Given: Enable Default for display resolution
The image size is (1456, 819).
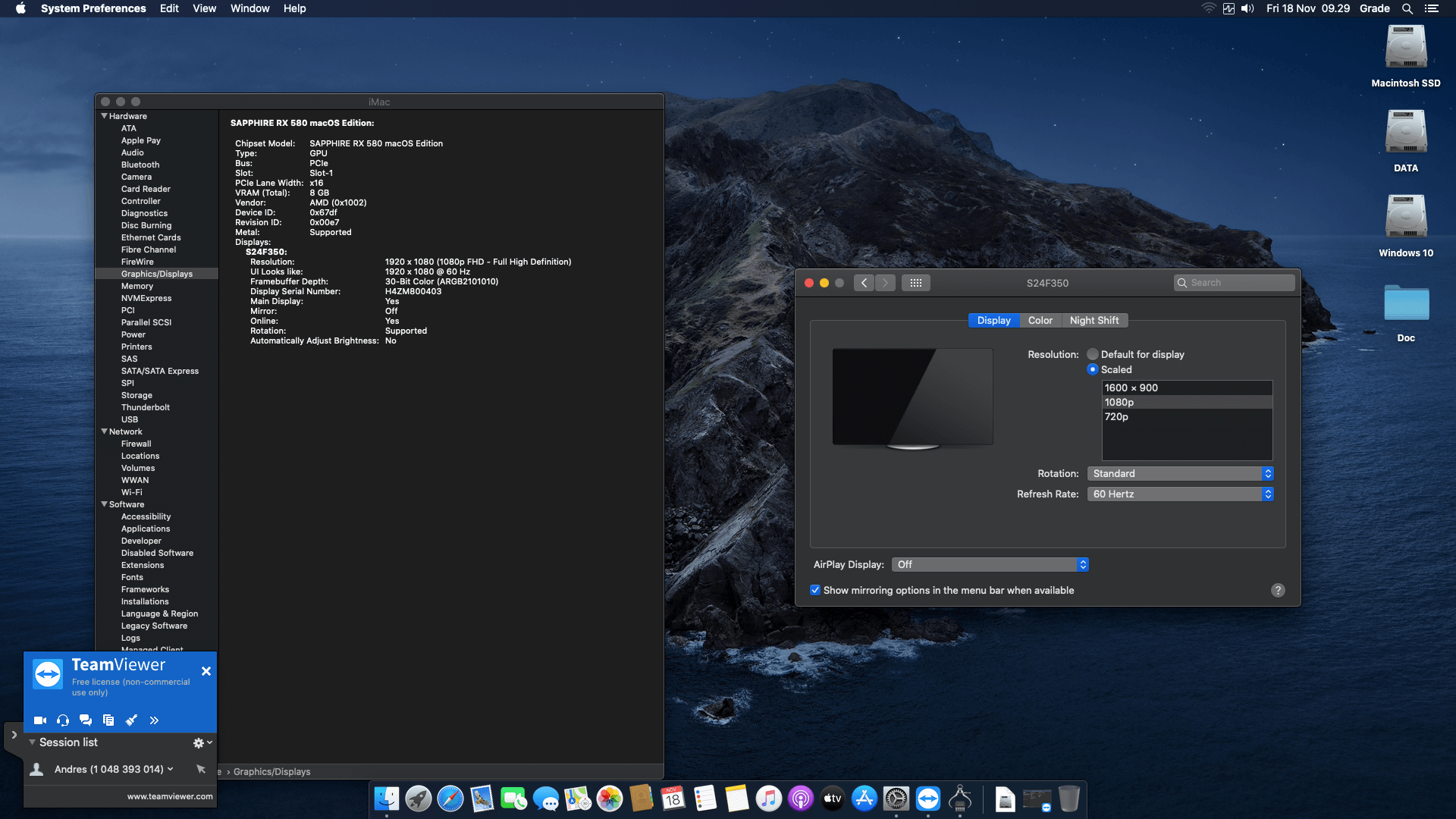Looking at the screenshot, I should click(1092, 354).
